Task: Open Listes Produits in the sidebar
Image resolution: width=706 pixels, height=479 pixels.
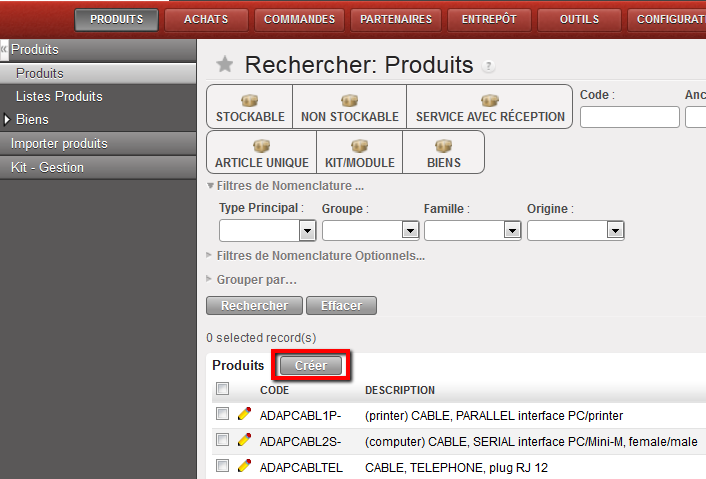Action: (59, 96)
